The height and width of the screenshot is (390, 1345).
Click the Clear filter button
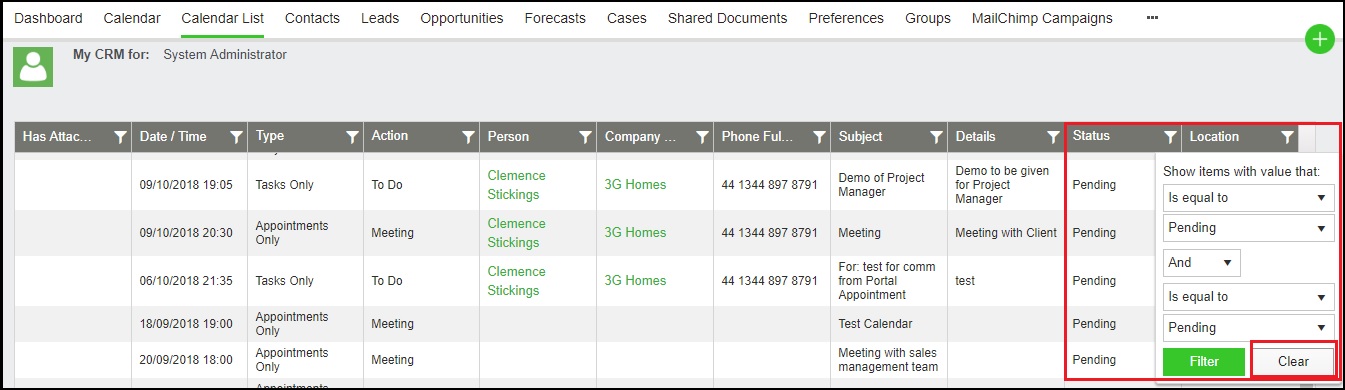click(x=1293, y=361)
